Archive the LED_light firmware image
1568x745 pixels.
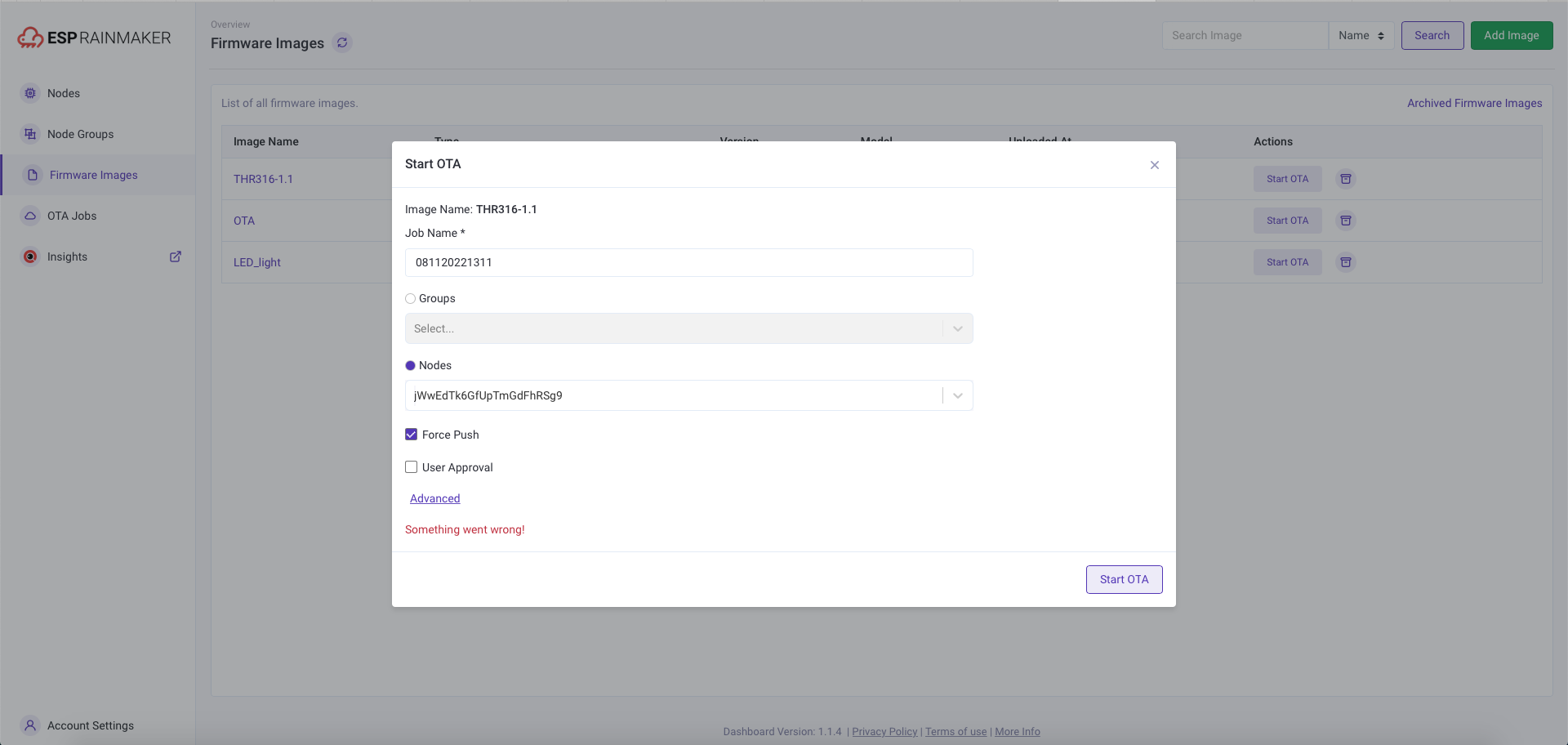pyautogui.click(x=1346, y=262)
